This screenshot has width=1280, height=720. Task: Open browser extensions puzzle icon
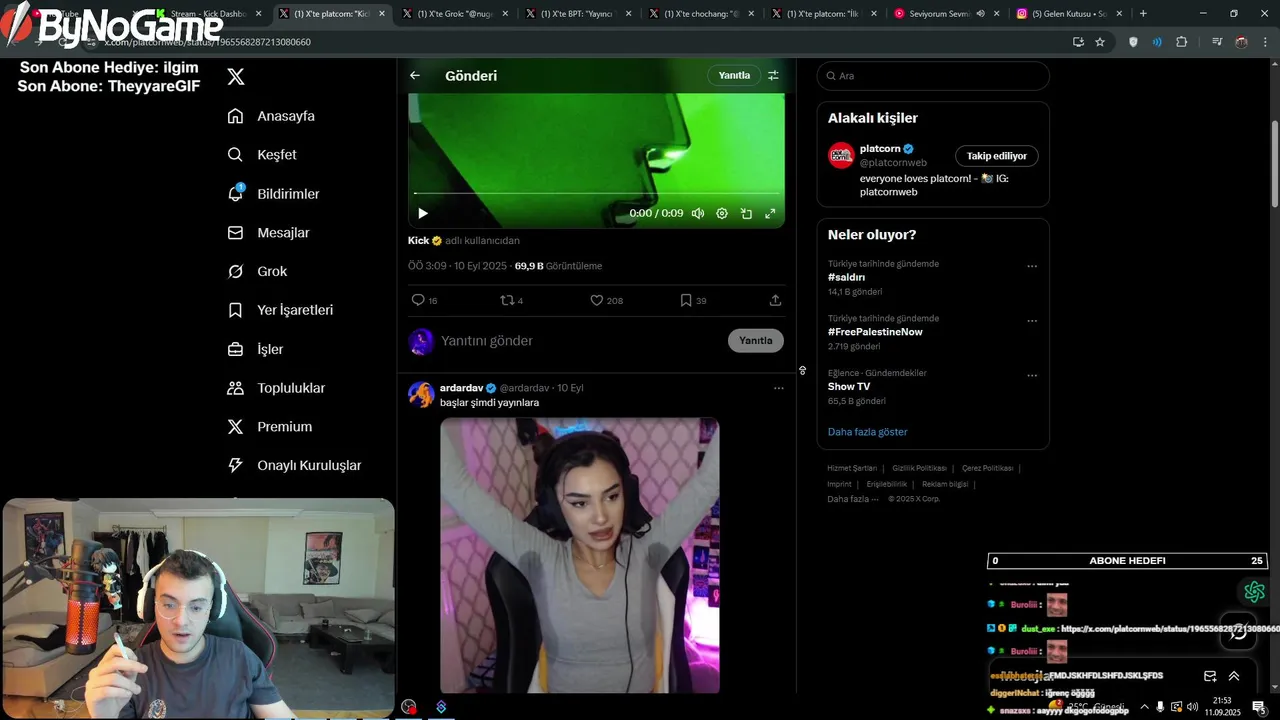tap(1181, 42)
